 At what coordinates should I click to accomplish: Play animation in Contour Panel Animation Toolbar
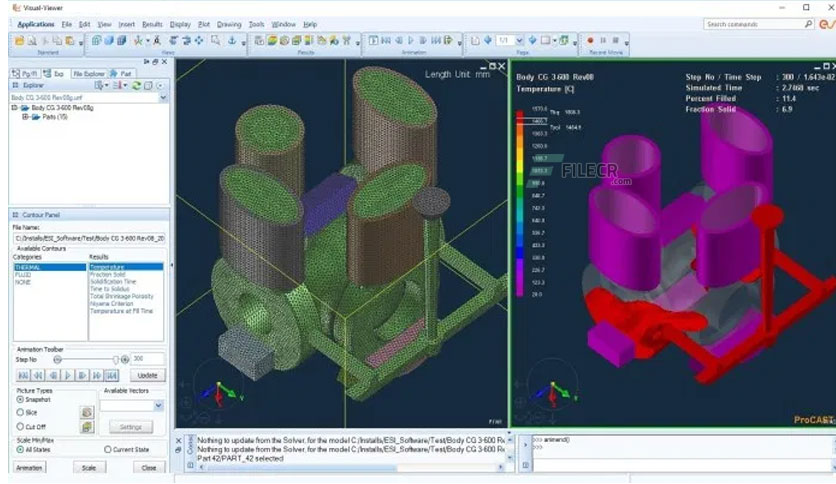coord(68,375)
